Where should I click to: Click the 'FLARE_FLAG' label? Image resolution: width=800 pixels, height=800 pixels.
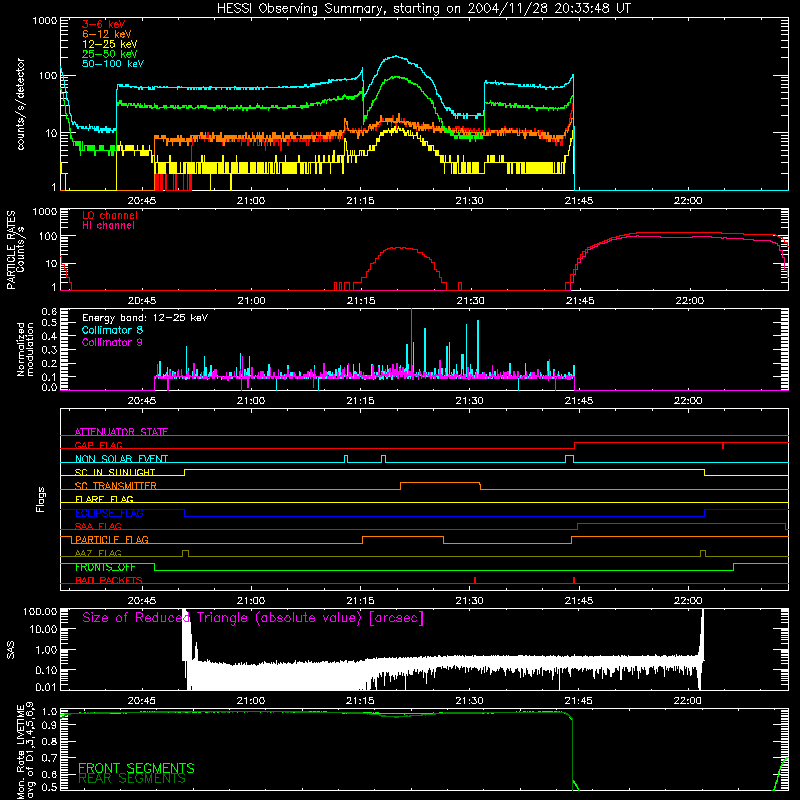click(104, 499)
